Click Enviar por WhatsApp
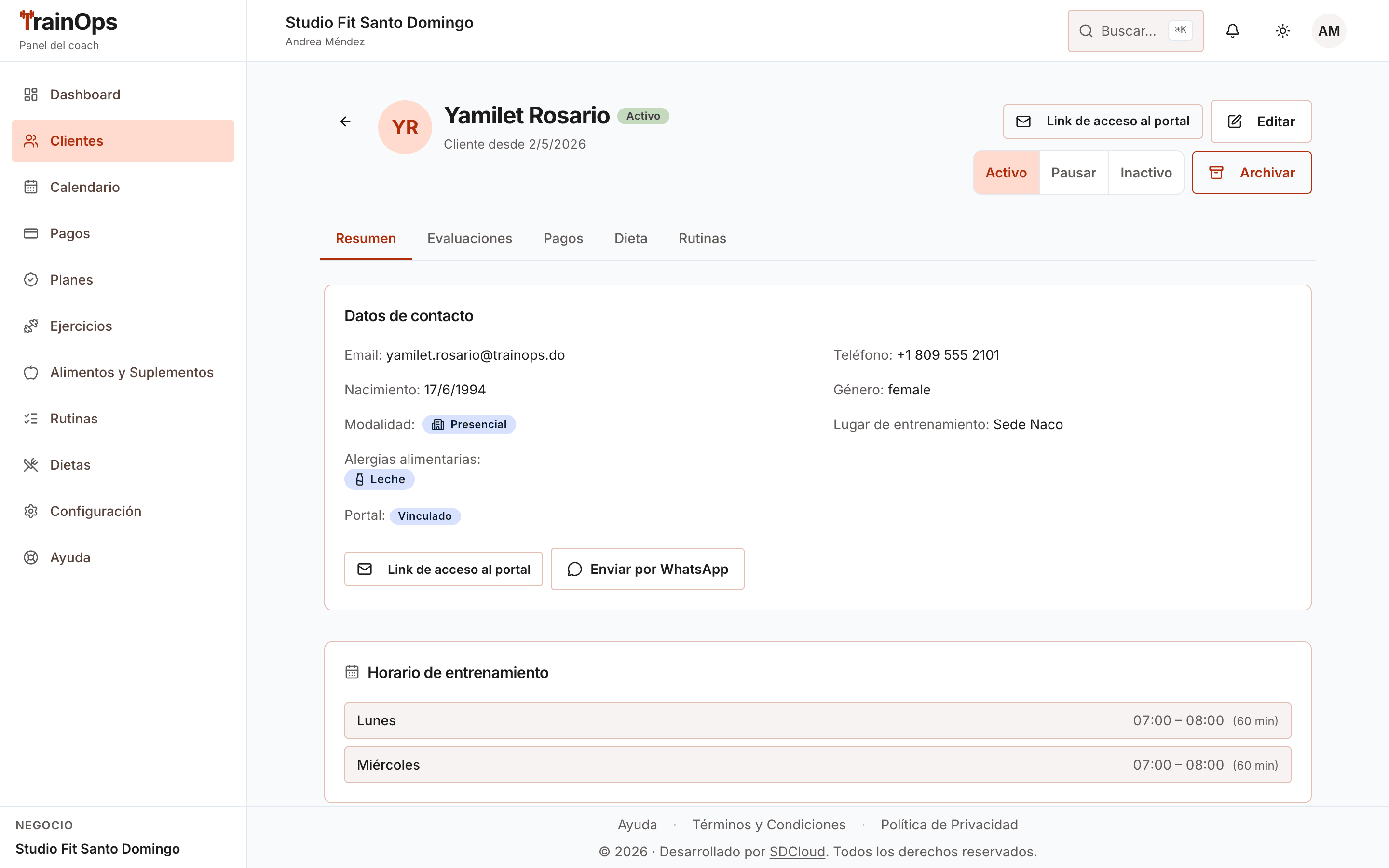Image resolution: width=1389 pixels, height=868 pixels. [647, 569]
